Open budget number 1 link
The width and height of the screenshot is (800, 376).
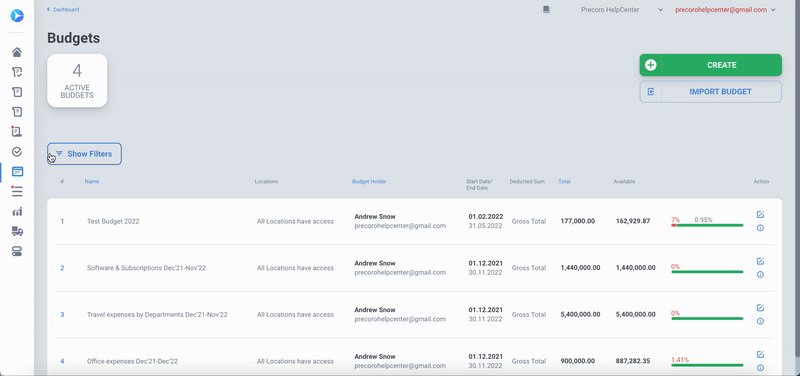(62, 221)
